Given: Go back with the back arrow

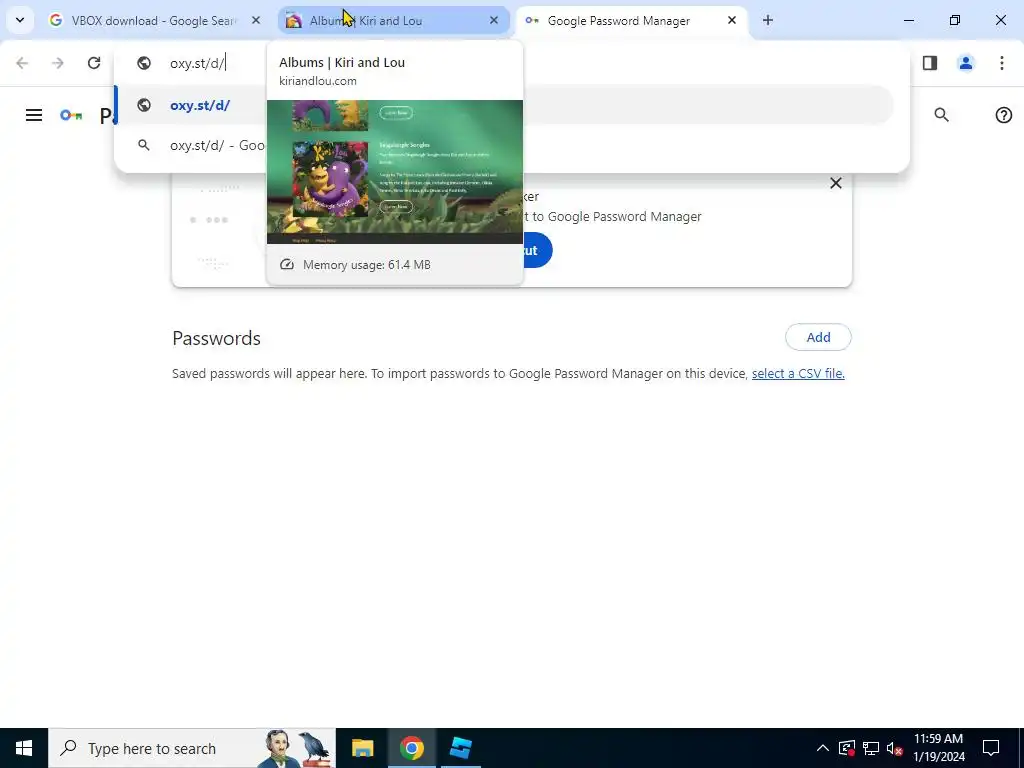Looking at the screenshot, I should (22, 63).
